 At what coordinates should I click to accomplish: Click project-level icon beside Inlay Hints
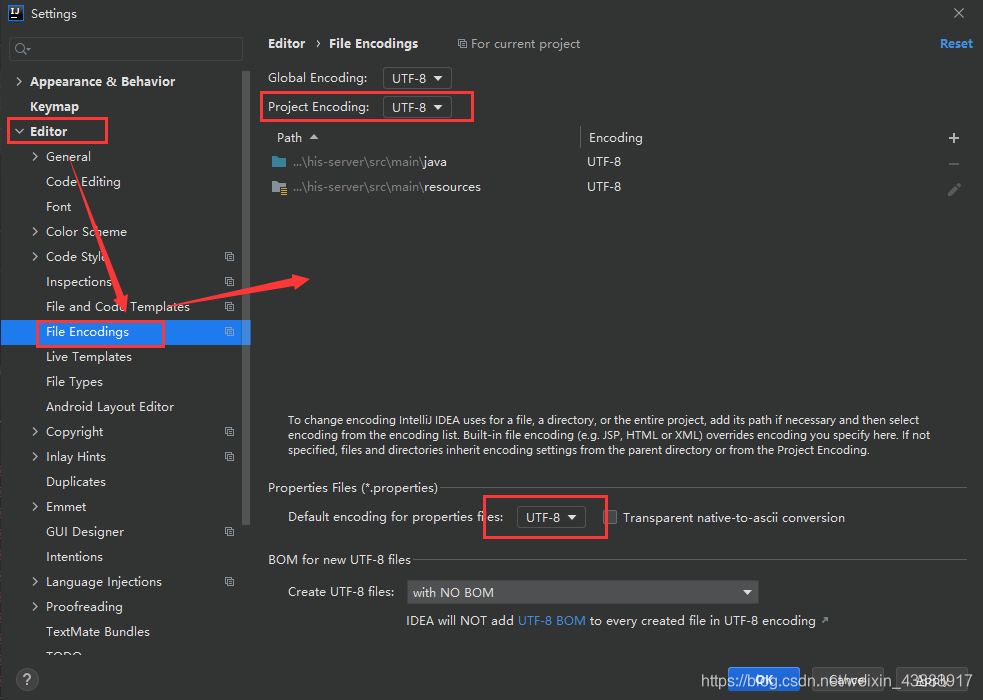click(x=229, y=456)
